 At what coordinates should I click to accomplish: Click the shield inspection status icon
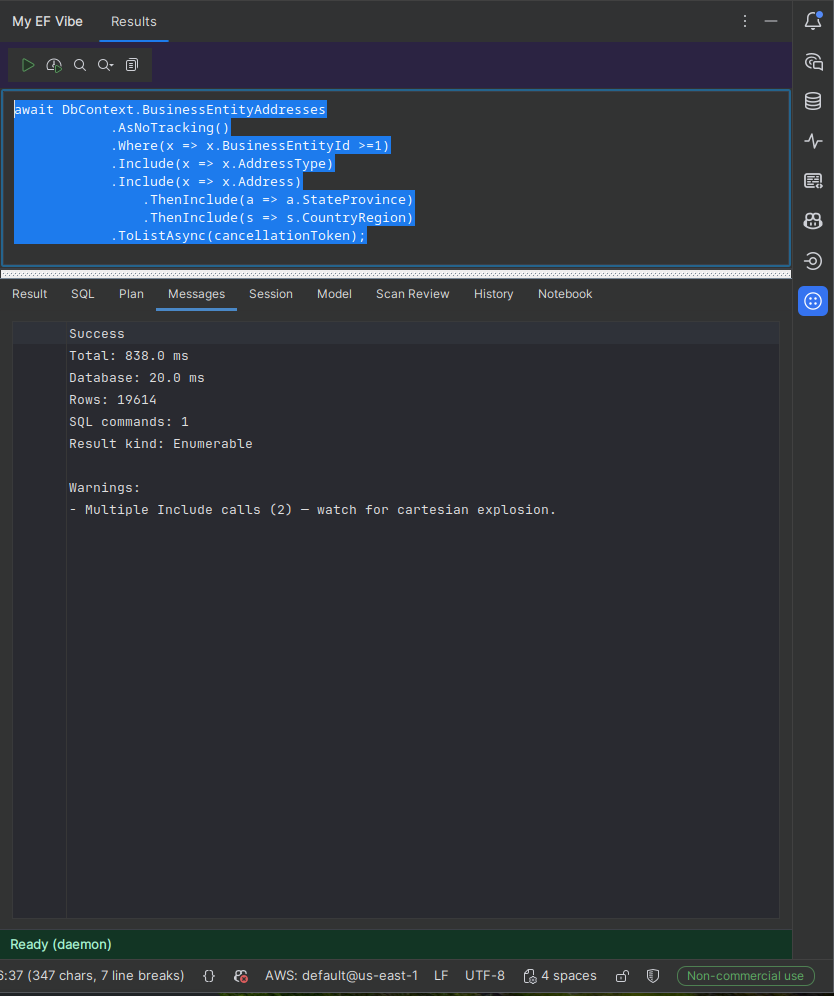[652, 976]
